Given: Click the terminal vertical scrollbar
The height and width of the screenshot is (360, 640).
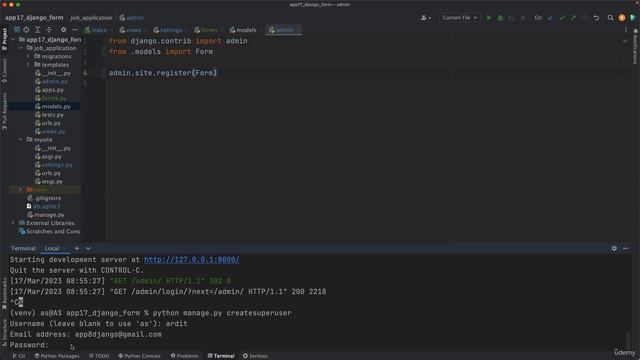Looking at the screenshot, I should coord(627,340).
